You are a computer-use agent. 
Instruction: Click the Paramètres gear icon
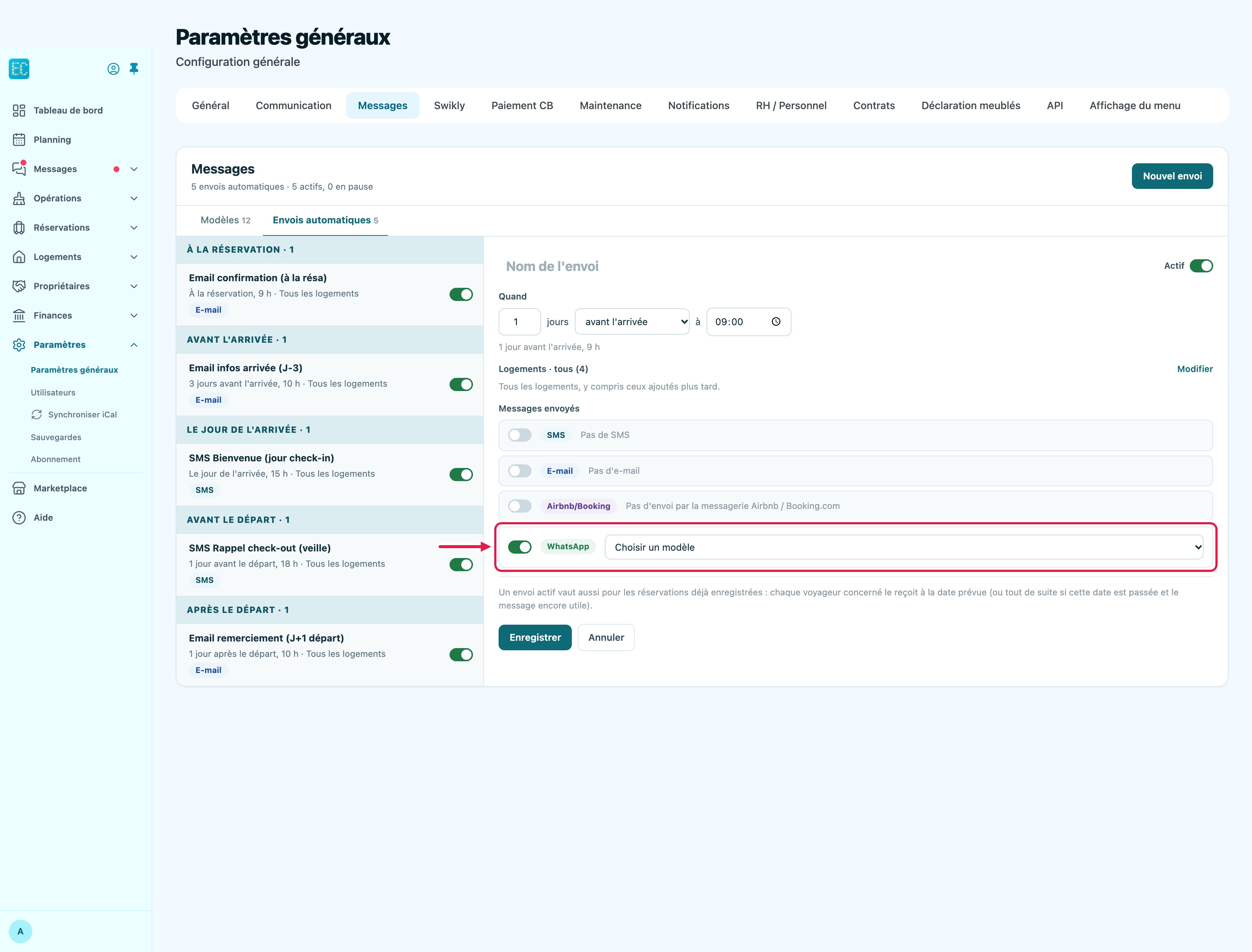pos(19,345)
